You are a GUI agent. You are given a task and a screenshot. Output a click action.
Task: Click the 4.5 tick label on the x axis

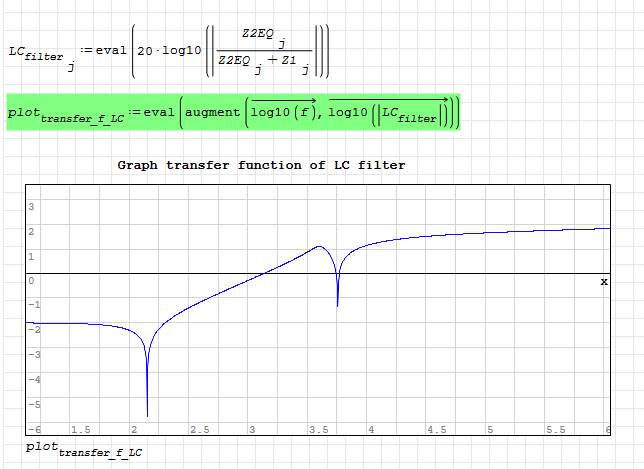pyautogui.click(x=436, y=429)
